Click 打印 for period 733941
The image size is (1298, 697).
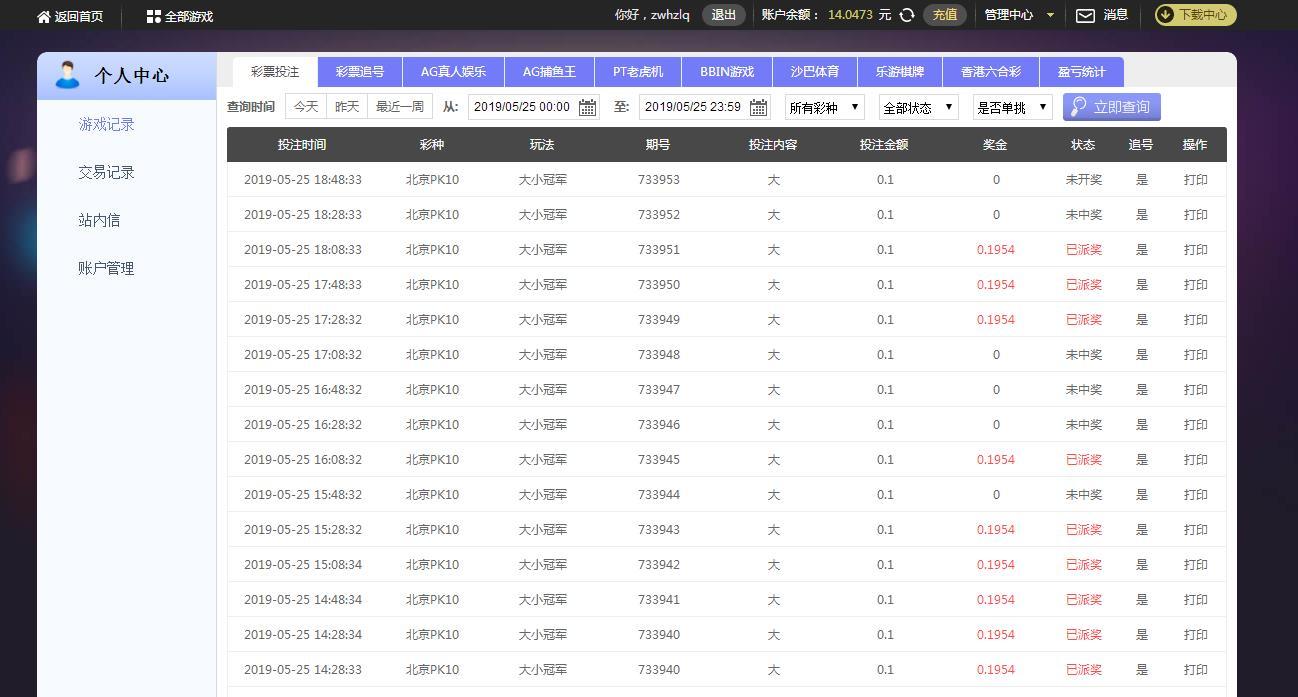click(1195, 600)
